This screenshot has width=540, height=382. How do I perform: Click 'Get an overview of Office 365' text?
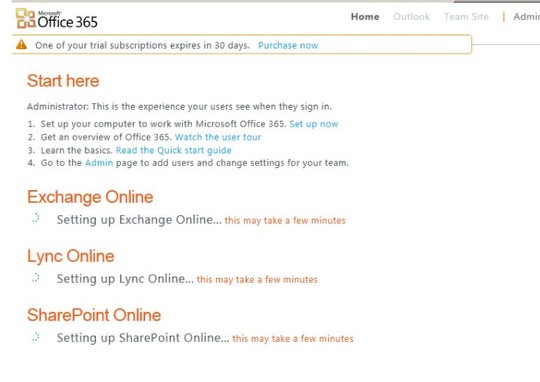106,137
